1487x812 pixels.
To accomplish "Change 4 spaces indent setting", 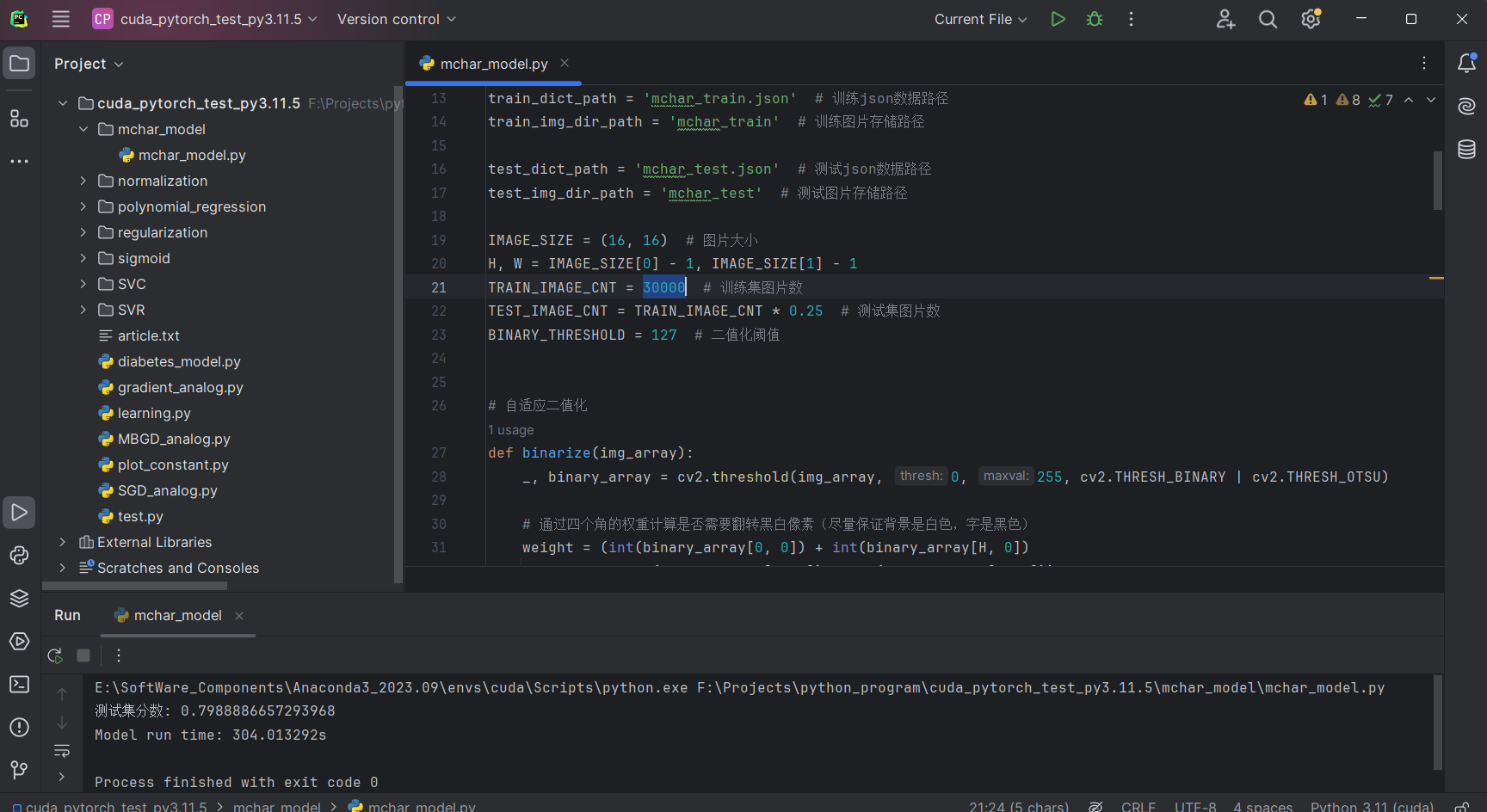I will [x=1262, y=806].
